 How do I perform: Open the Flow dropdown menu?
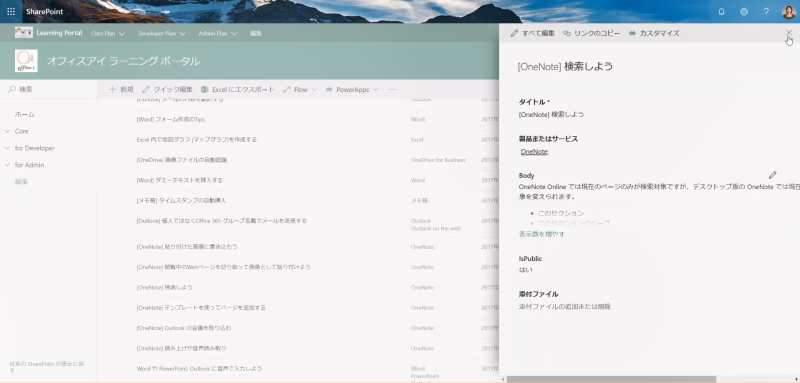click(x=300, y=89)
